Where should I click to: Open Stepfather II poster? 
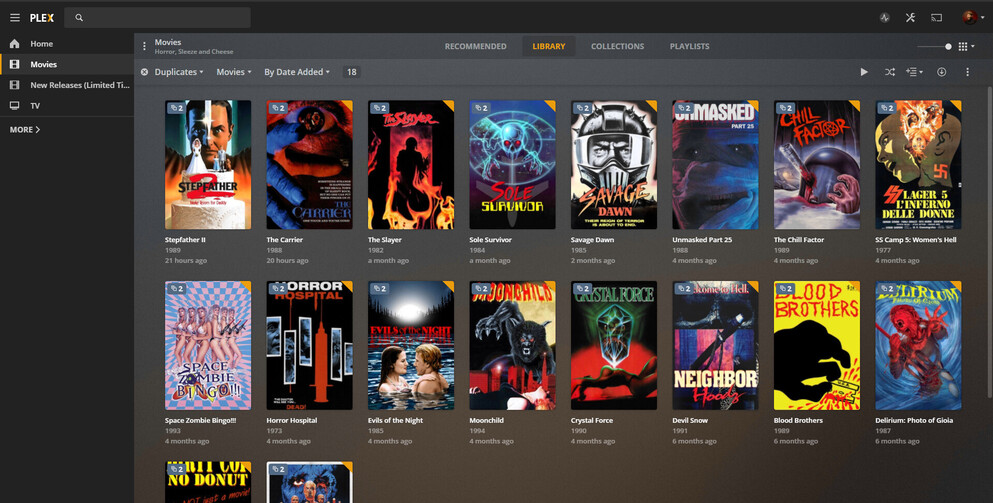coord(208,165)
